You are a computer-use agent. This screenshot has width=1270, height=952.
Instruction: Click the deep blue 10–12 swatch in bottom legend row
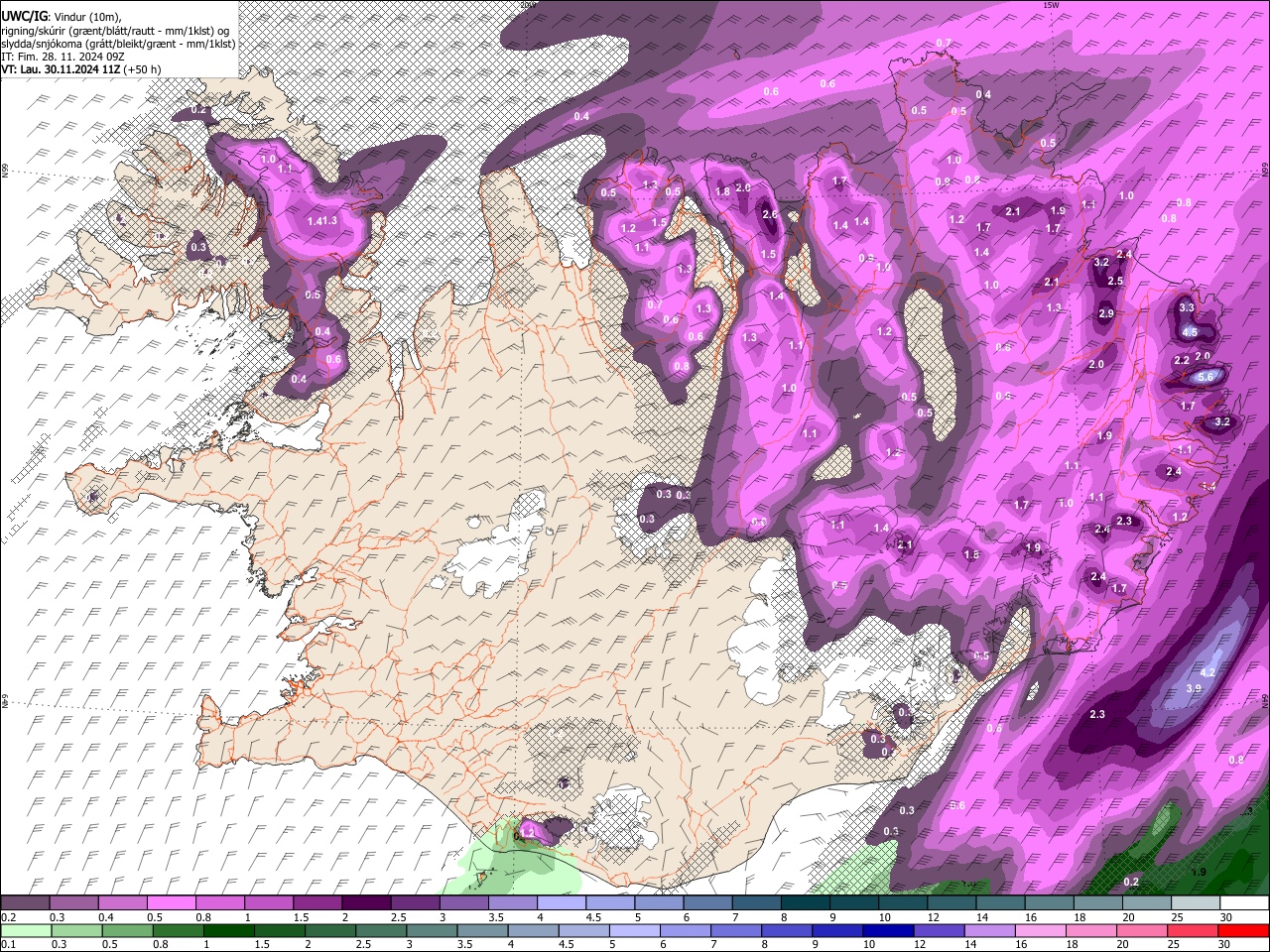tap(888, 930)
